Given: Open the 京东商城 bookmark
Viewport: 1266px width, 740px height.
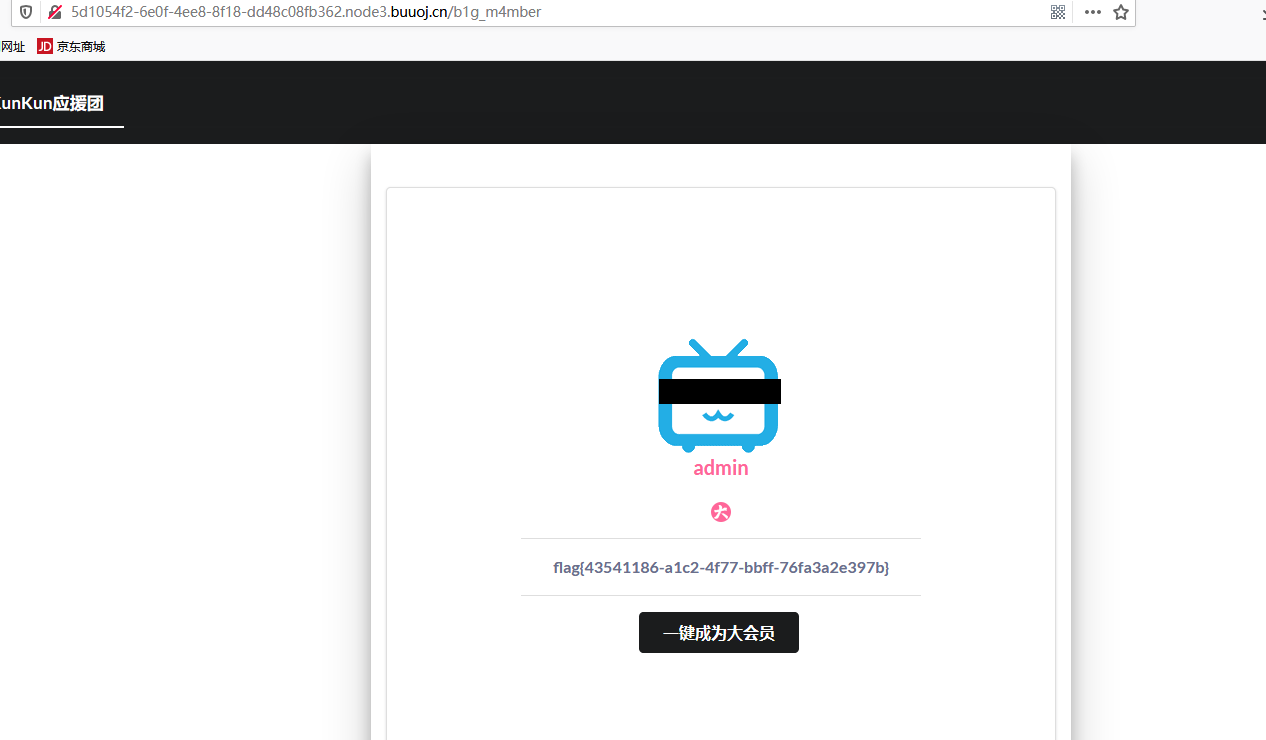Looking at the screenshot, I should [71, 46].
